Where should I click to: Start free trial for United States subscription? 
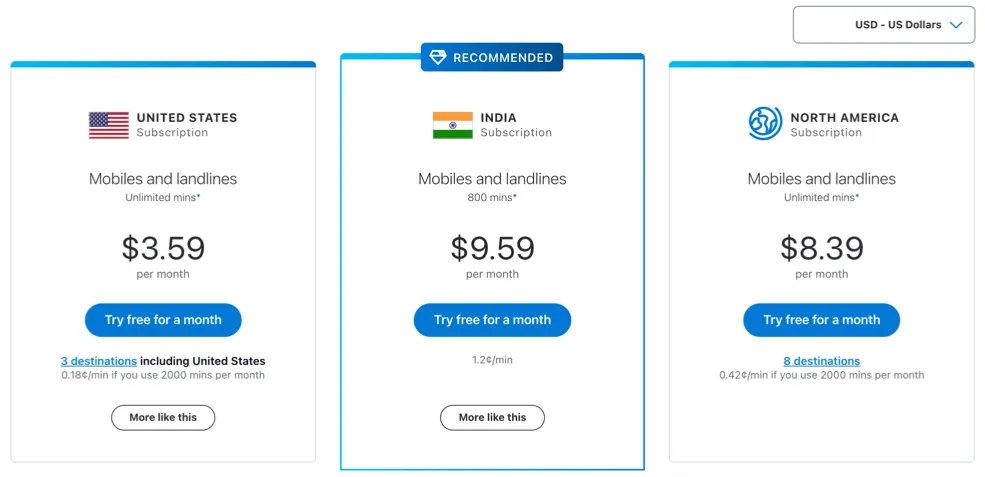pyautogui.click(x=163, y=320)
